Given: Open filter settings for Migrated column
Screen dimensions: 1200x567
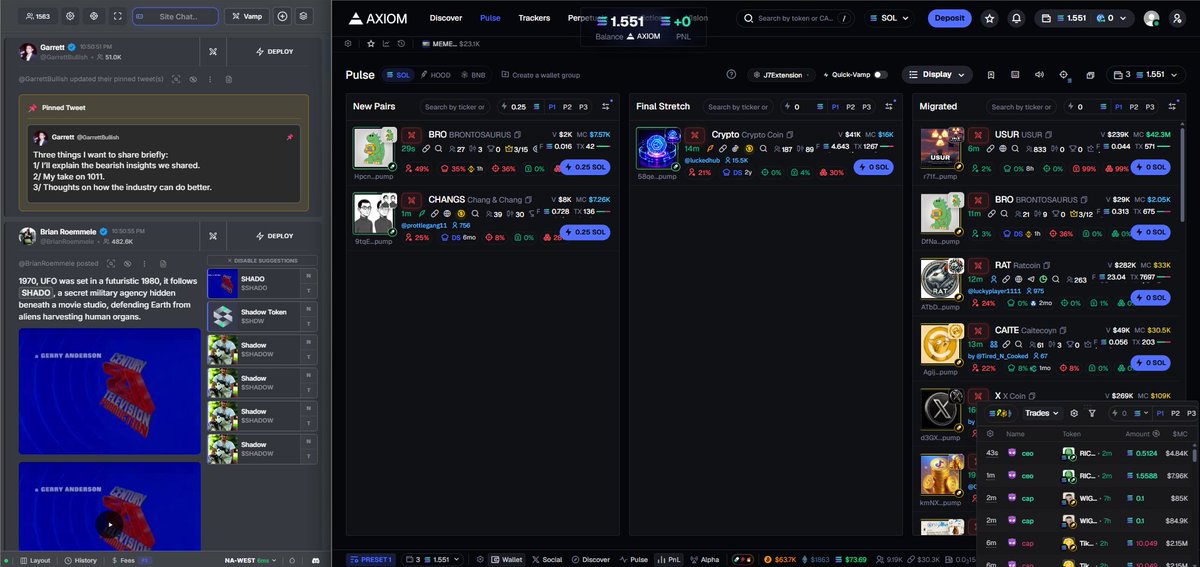Looking at the screenshot, I should pos(1173,106).
